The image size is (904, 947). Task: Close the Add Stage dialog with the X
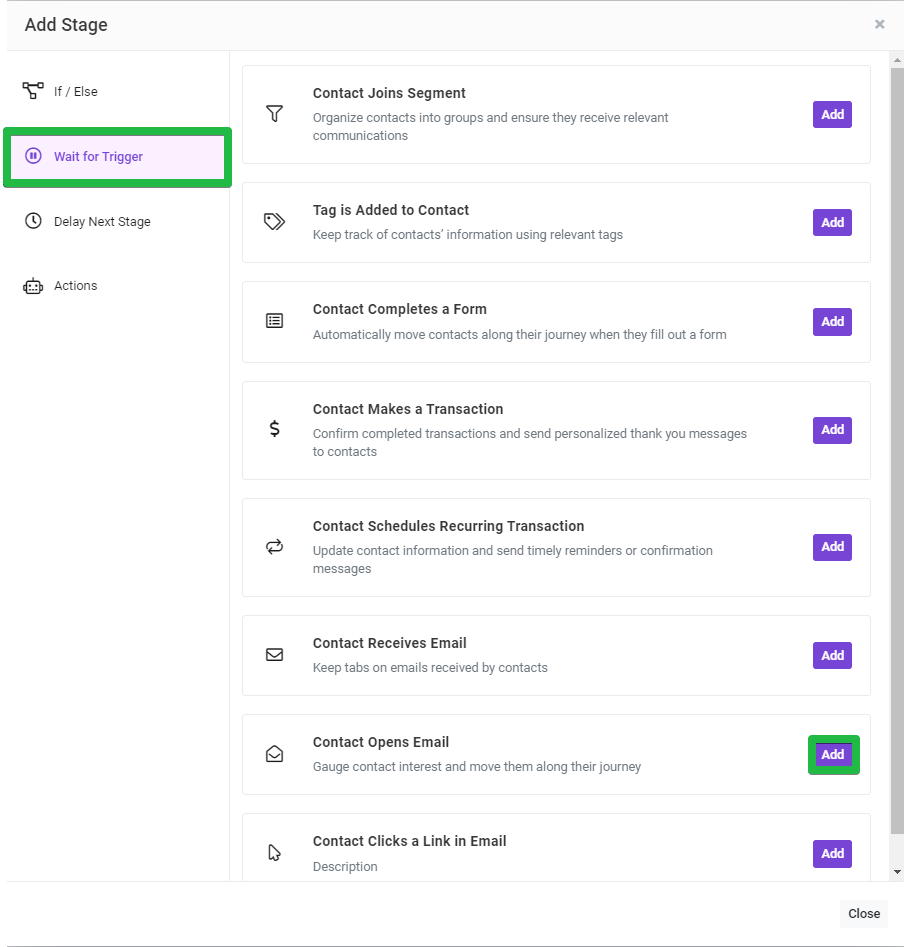click(879, 24)
